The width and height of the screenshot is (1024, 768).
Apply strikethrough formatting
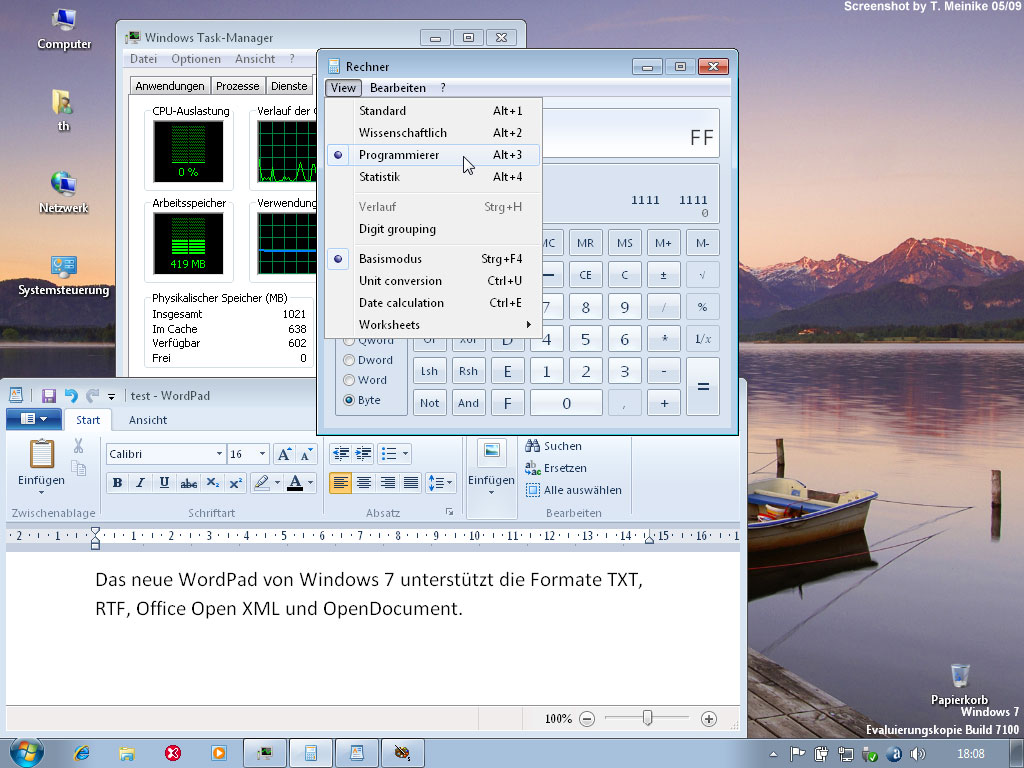(x=188, y=483)
